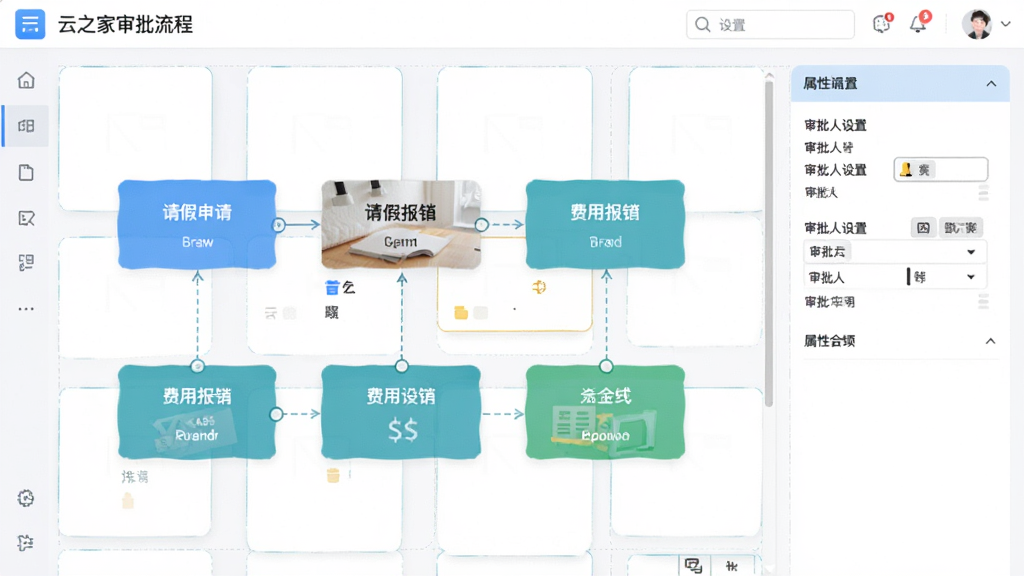1024x576 pixels.
Task: Select the 费用报销 Ruandr node in bottom row
Action: pyautogui.click(x=197, y=412)
